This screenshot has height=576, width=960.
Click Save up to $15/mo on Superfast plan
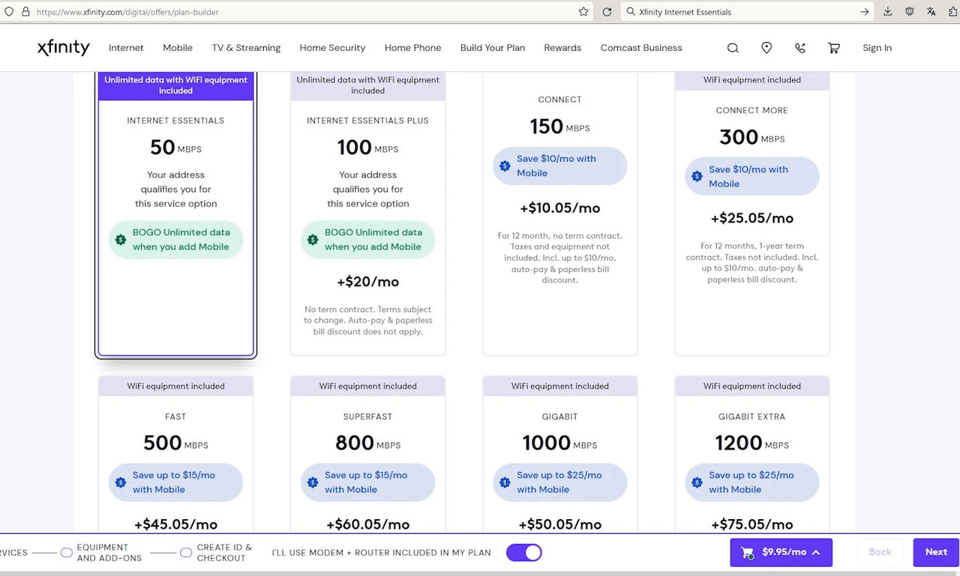pos(368,482)
